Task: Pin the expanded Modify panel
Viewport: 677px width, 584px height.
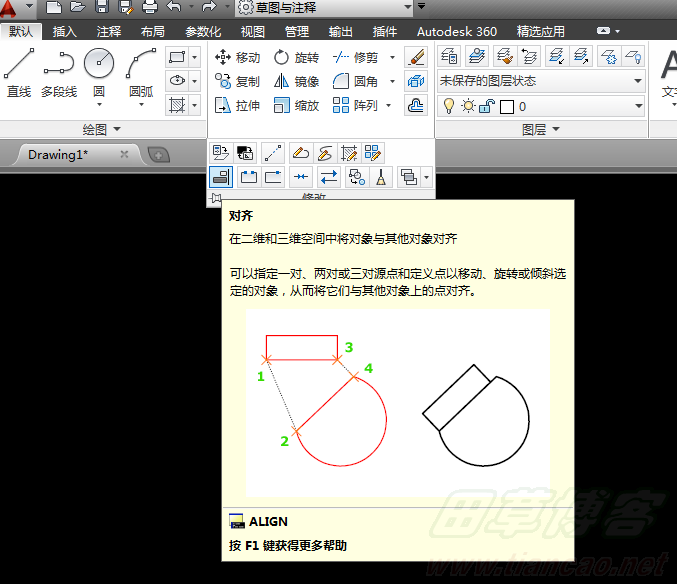Action: click(216, 198)
